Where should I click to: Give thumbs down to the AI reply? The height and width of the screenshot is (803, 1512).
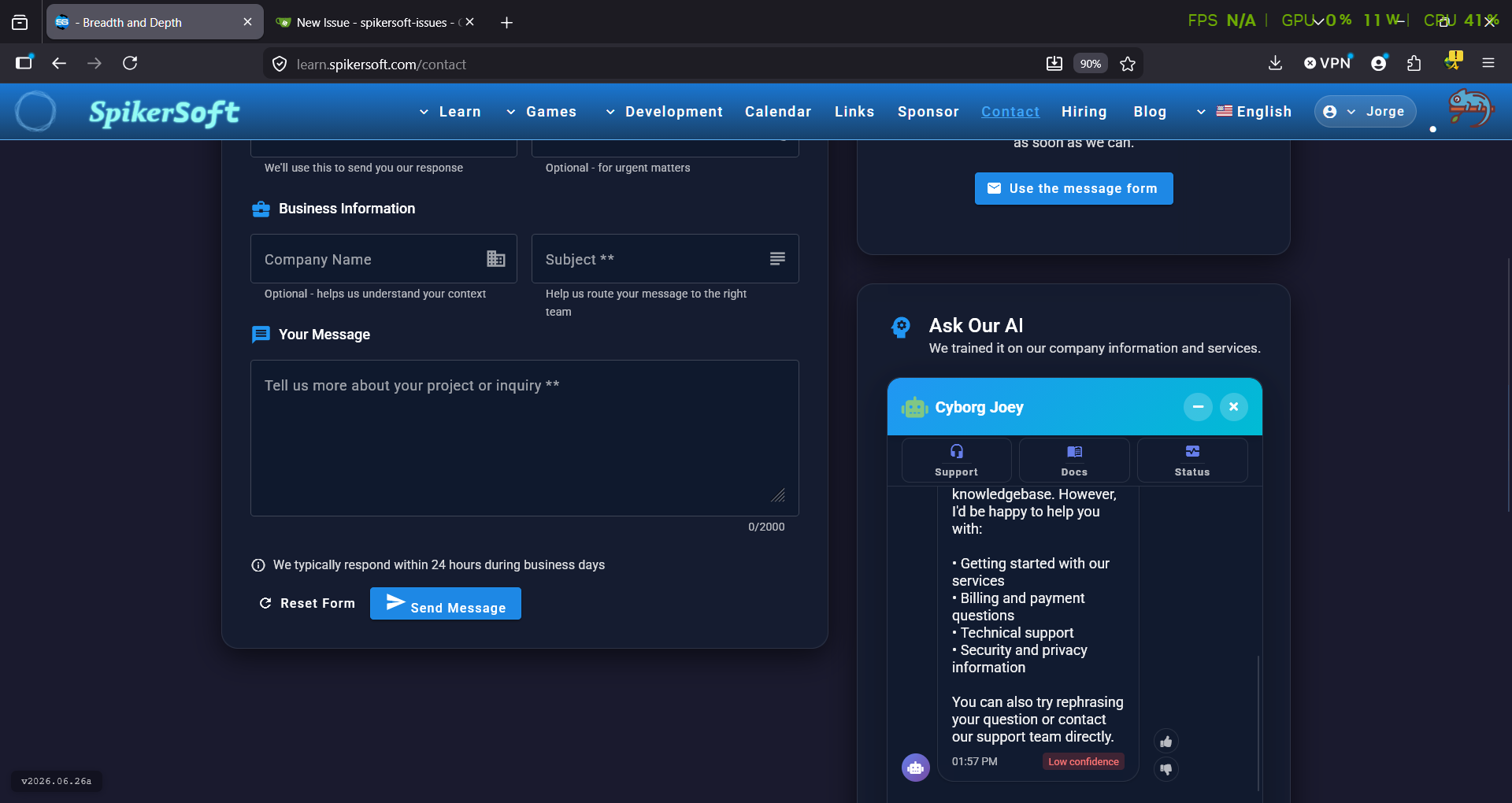tap(1166, 769)
